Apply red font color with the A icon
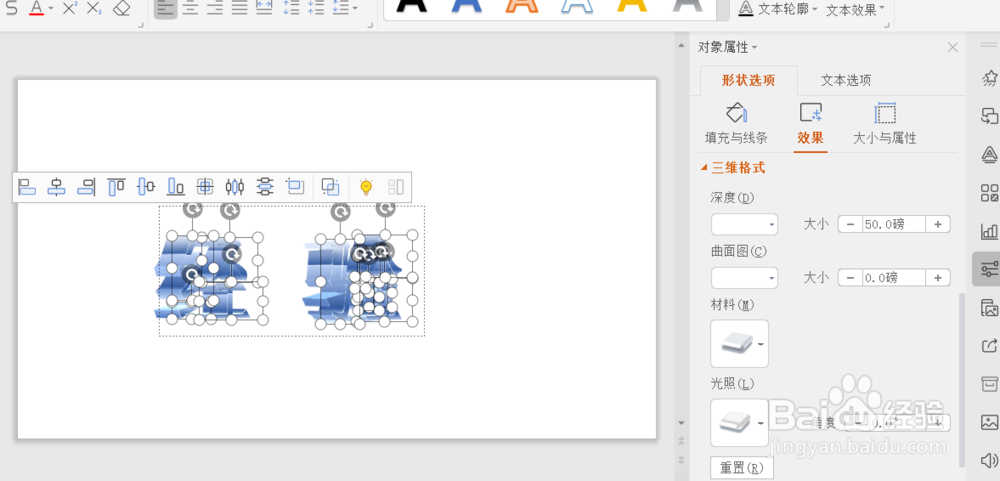Image resolution: width=1000 pixels, height=481 pixels. pyautogui.click(x=36, y=8)
